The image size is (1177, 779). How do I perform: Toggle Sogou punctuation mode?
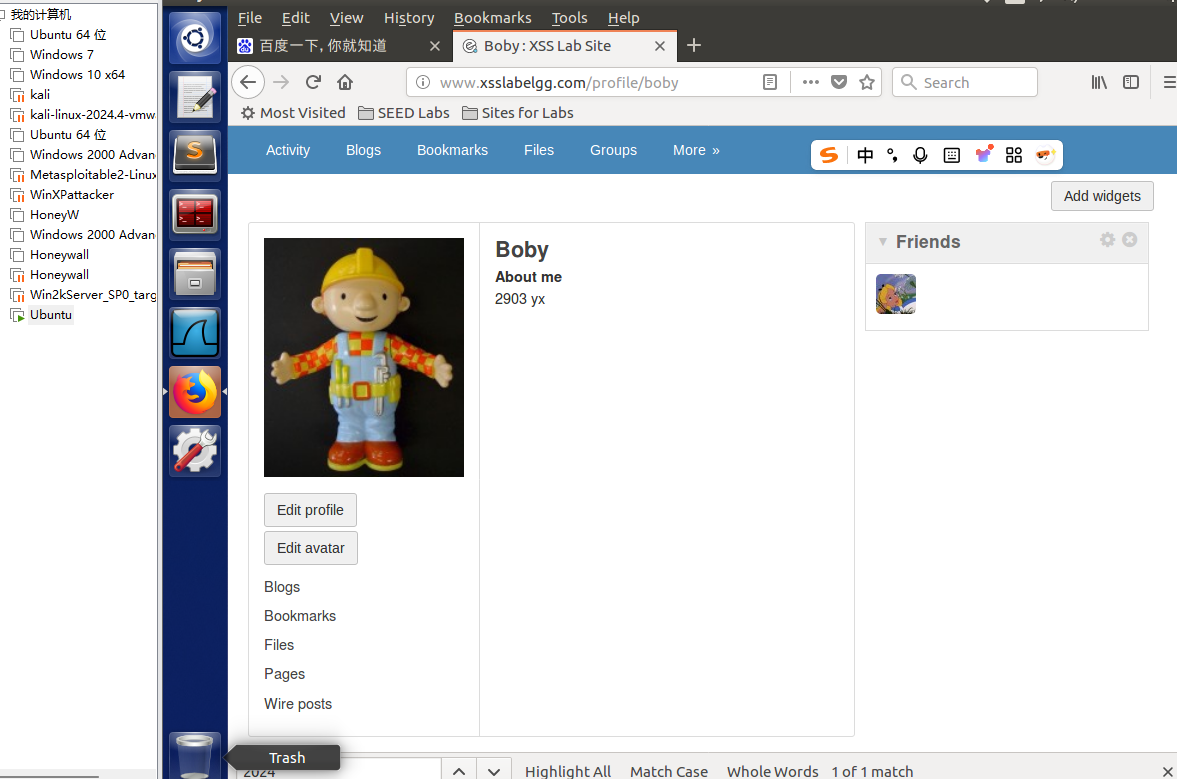click(893, 155)
